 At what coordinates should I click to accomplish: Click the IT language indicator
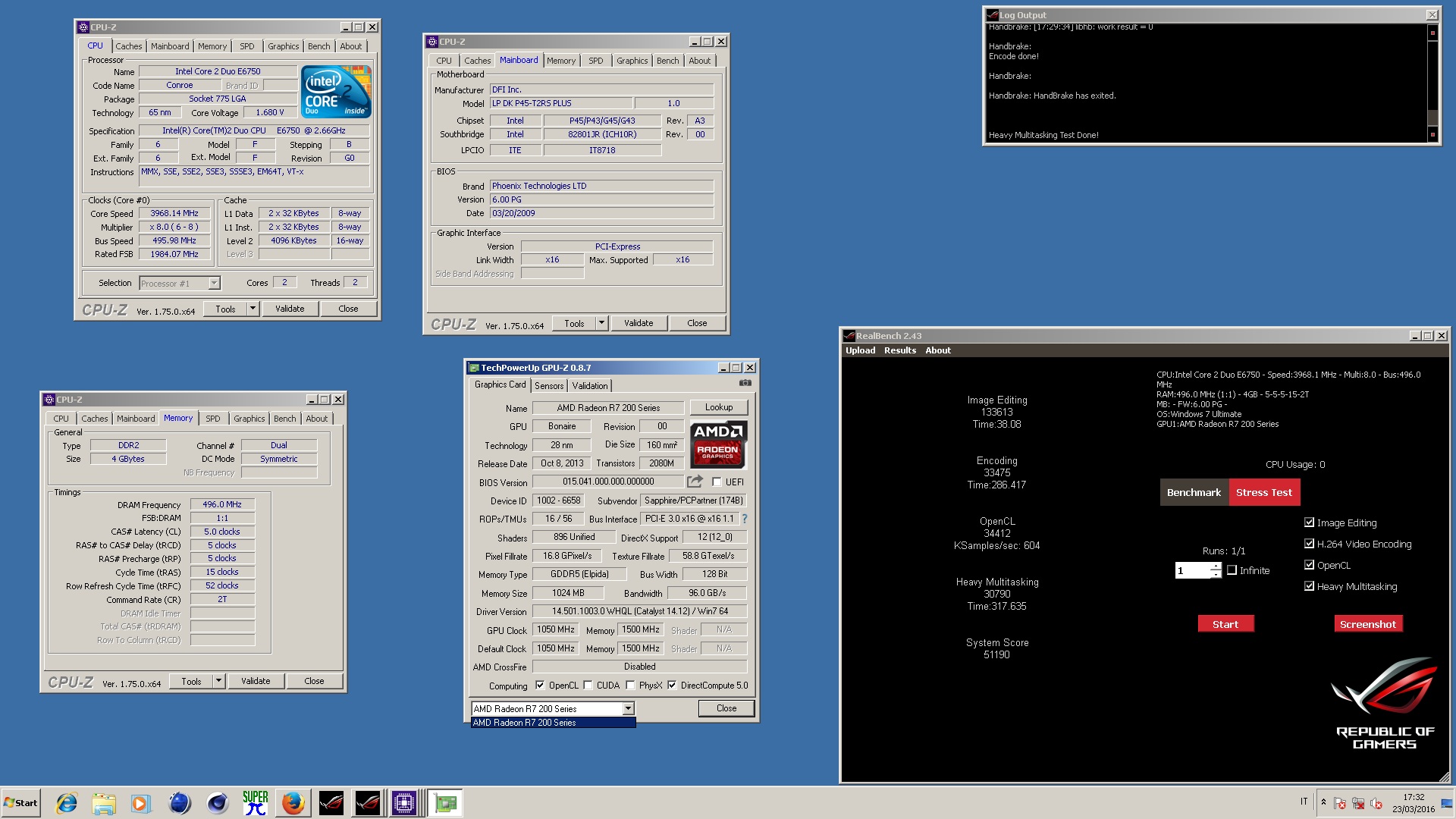point(1304,802)
